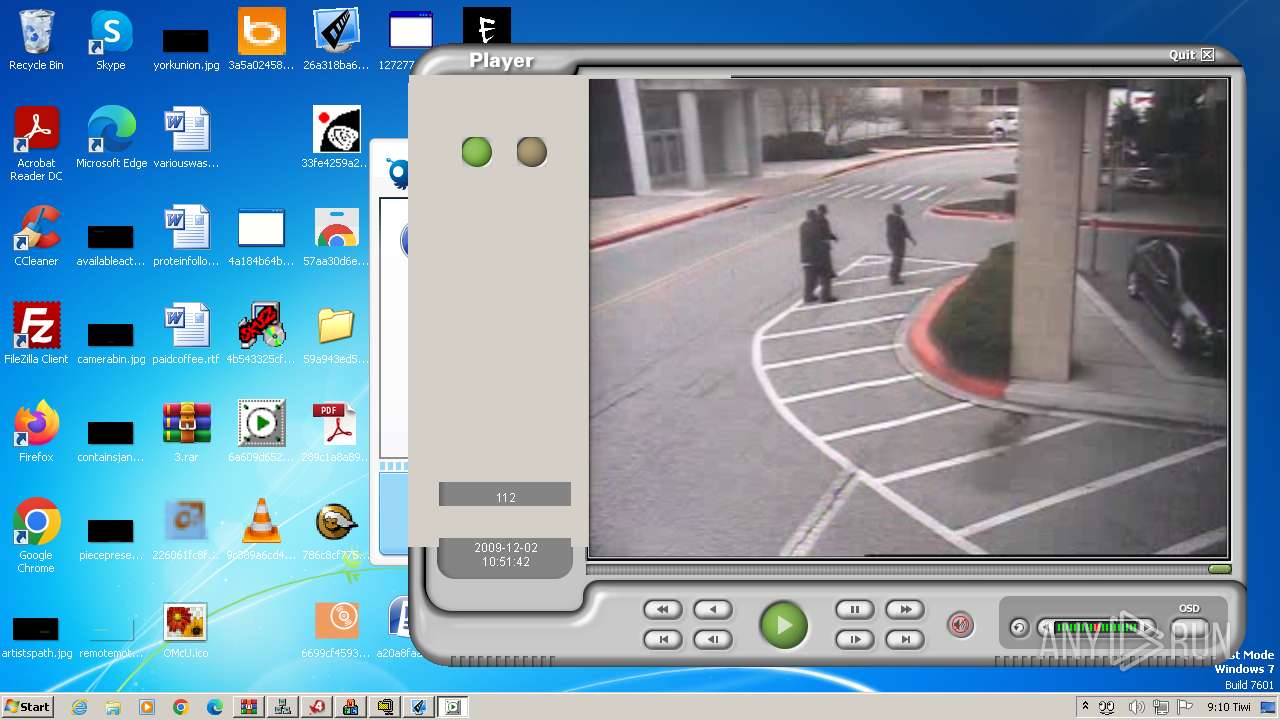Image resolution: width=1280 pixels, height=720 pixels.
Task: Open File Explorer in the taskbar
Action: click(x=113, y=707)
